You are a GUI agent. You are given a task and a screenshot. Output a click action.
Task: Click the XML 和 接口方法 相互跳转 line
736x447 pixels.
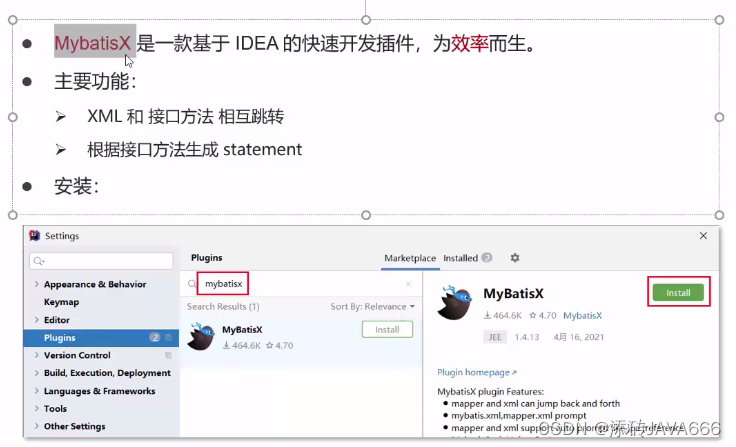coord(185,116)
